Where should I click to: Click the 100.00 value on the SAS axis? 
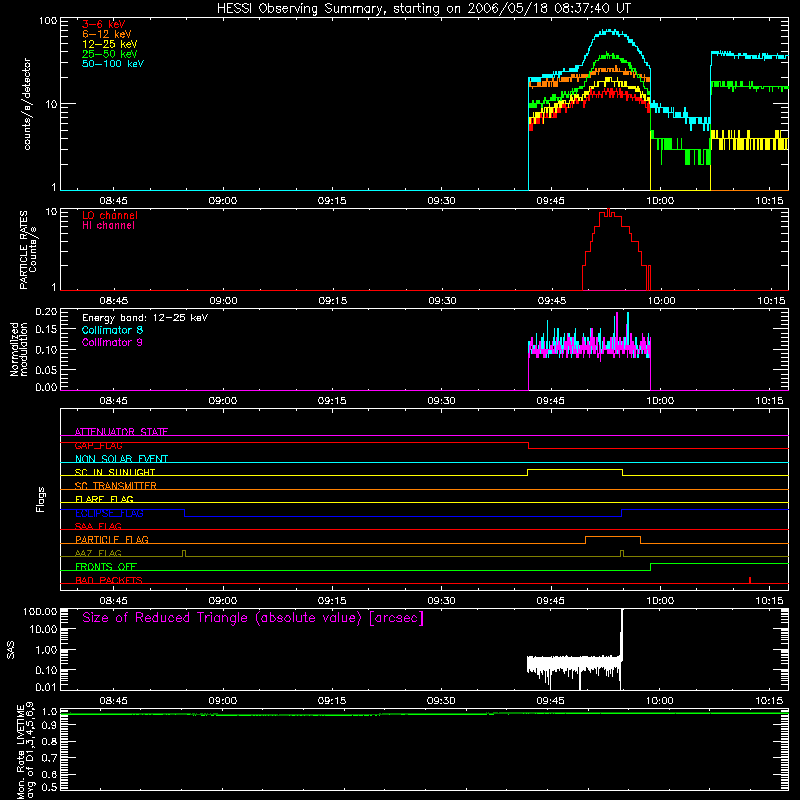40,611
